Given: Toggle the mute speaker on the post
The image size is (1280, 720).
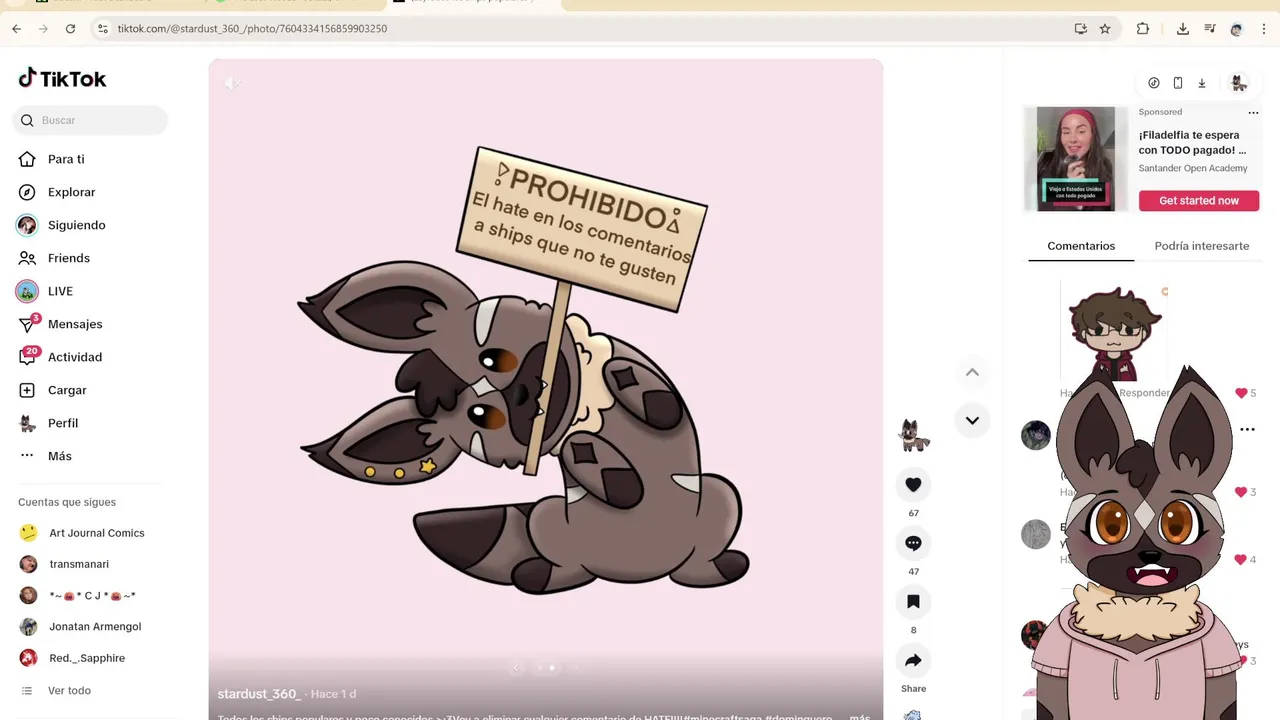Looking at the screenshot, I should point(232,83).
